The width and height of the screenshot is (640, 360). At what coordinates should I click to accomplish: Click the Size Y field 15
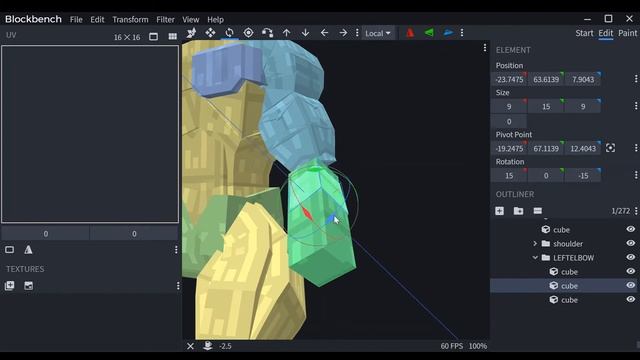coord(546,107)
